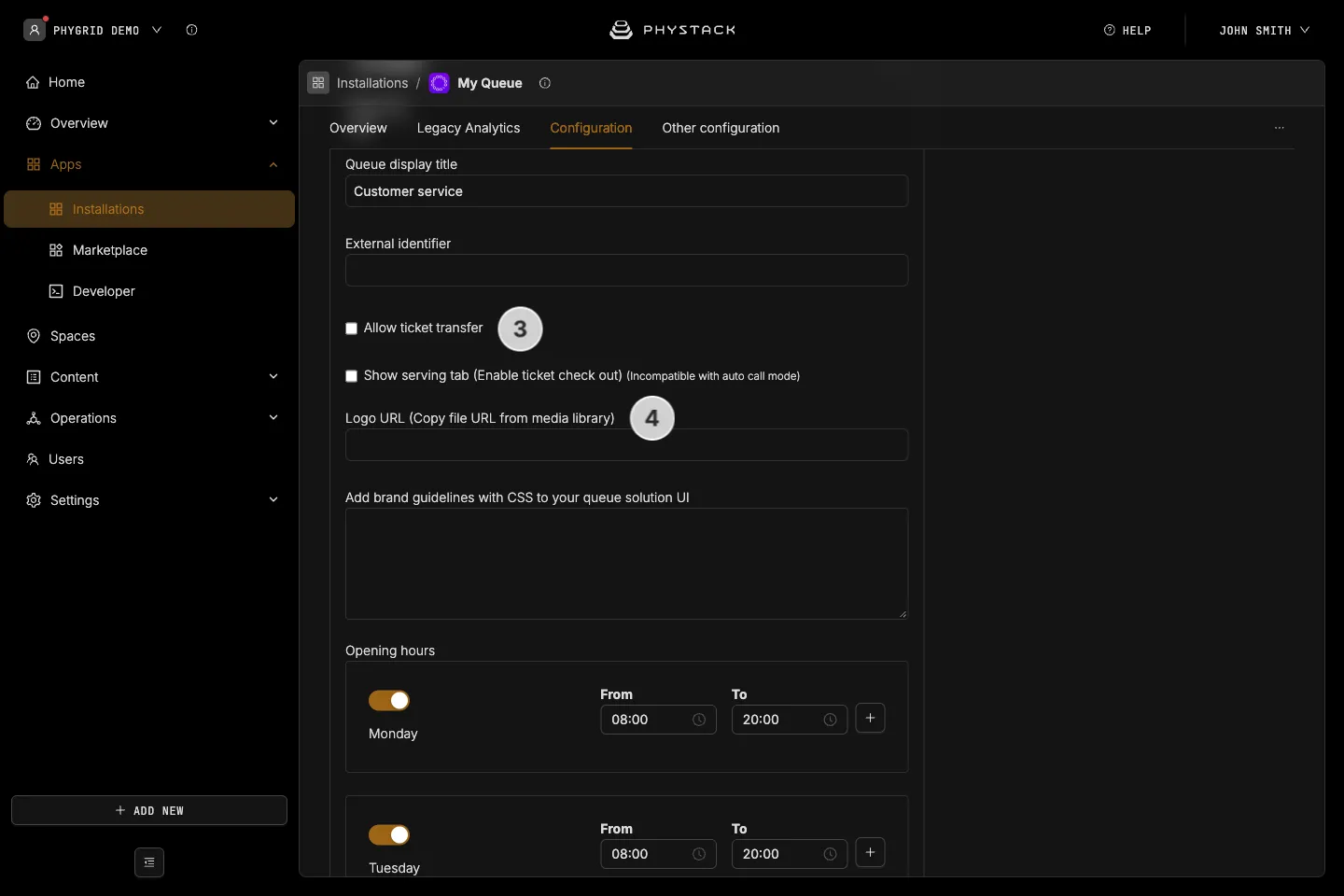The height and width of the screenshot is (896, 1344).
Task: Click the Add New button
Action: (149, 810)
